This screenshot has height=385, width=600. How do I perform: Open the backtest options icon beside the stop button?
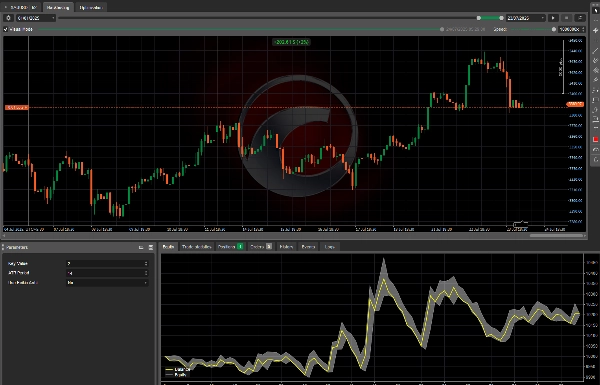click(x=580, y=18)
